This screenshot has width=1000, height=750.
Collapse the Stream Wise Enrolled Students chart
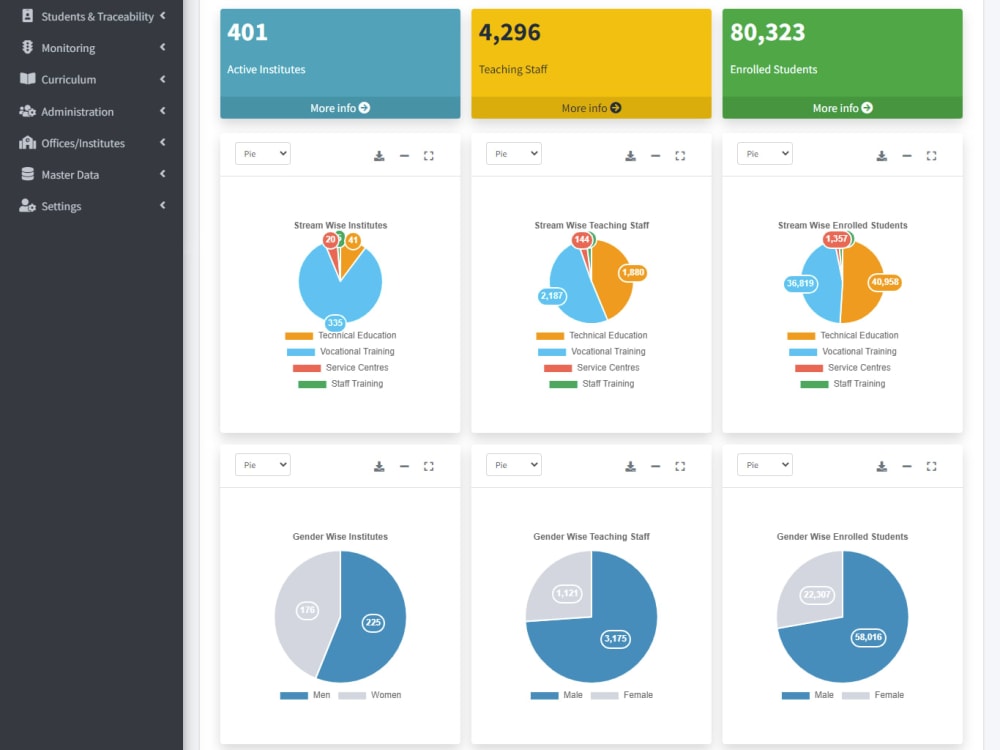[x=906, y=156]
